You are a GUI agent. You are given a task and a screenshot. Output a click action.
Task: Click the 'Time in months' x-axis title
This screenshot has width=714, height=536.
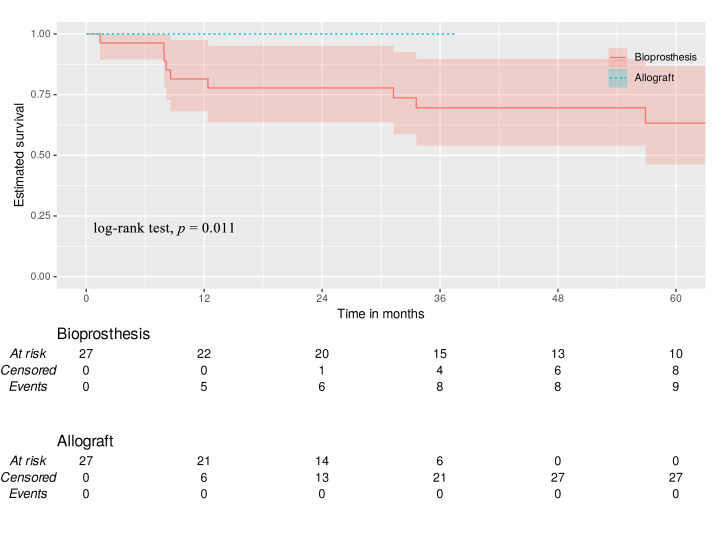coord(380,314)
